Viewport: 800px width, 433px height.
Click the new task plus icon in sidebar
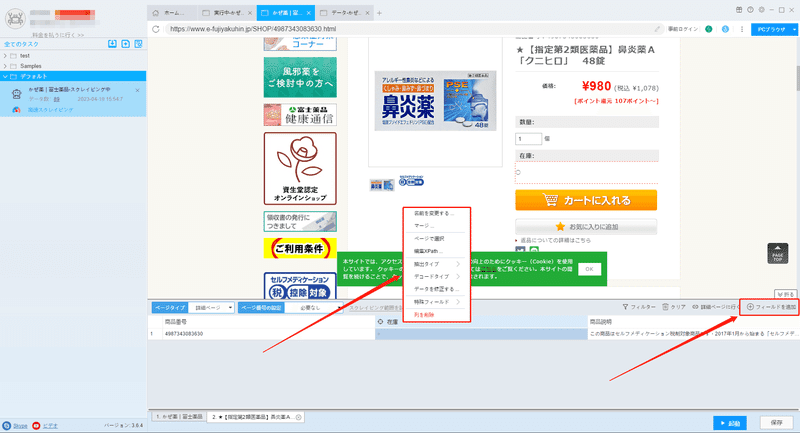tap(126, 44)
